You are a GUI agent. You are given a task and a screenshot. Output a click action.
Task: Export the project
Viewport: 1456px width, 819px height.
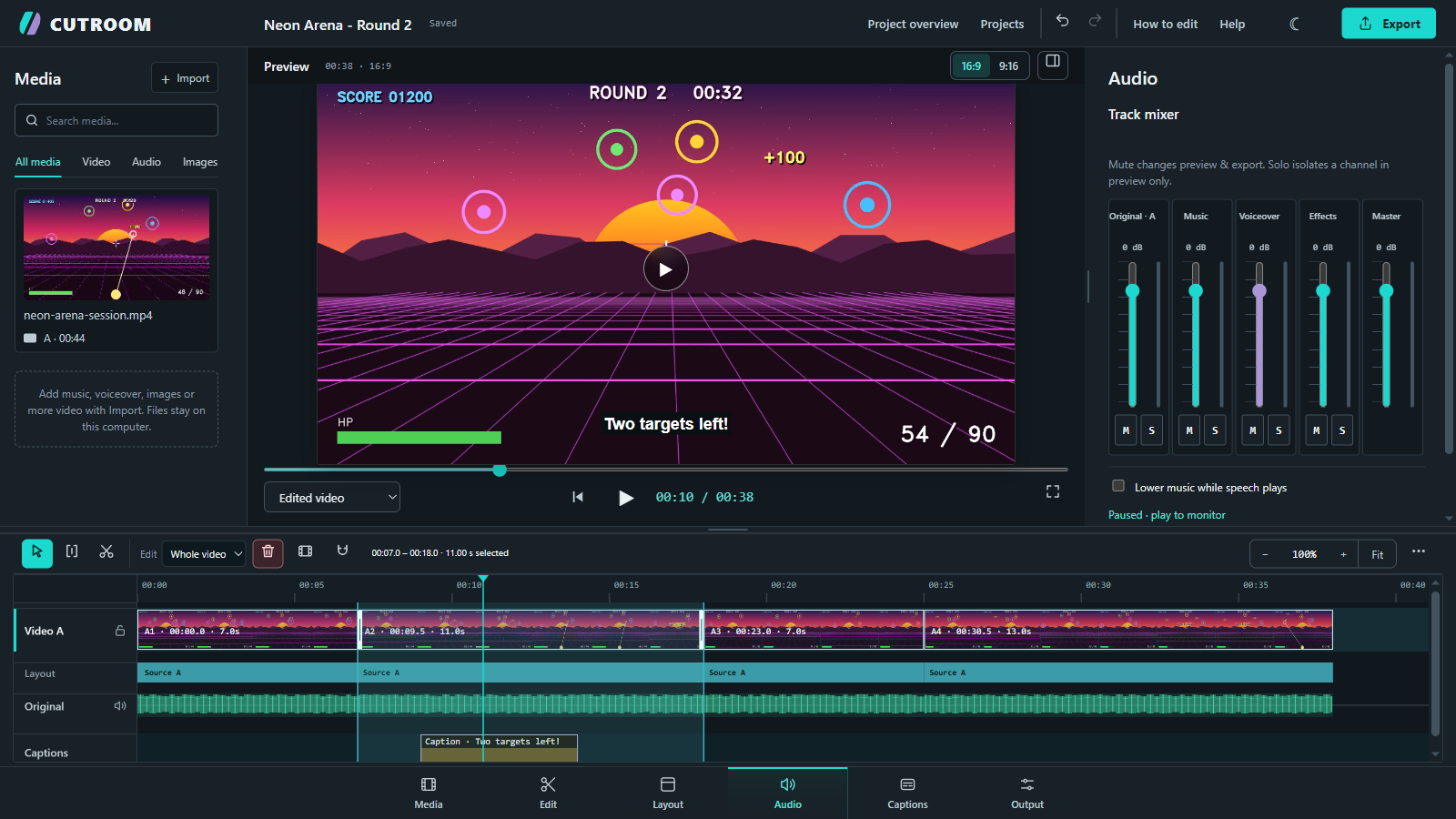[x=1389, y=24]
